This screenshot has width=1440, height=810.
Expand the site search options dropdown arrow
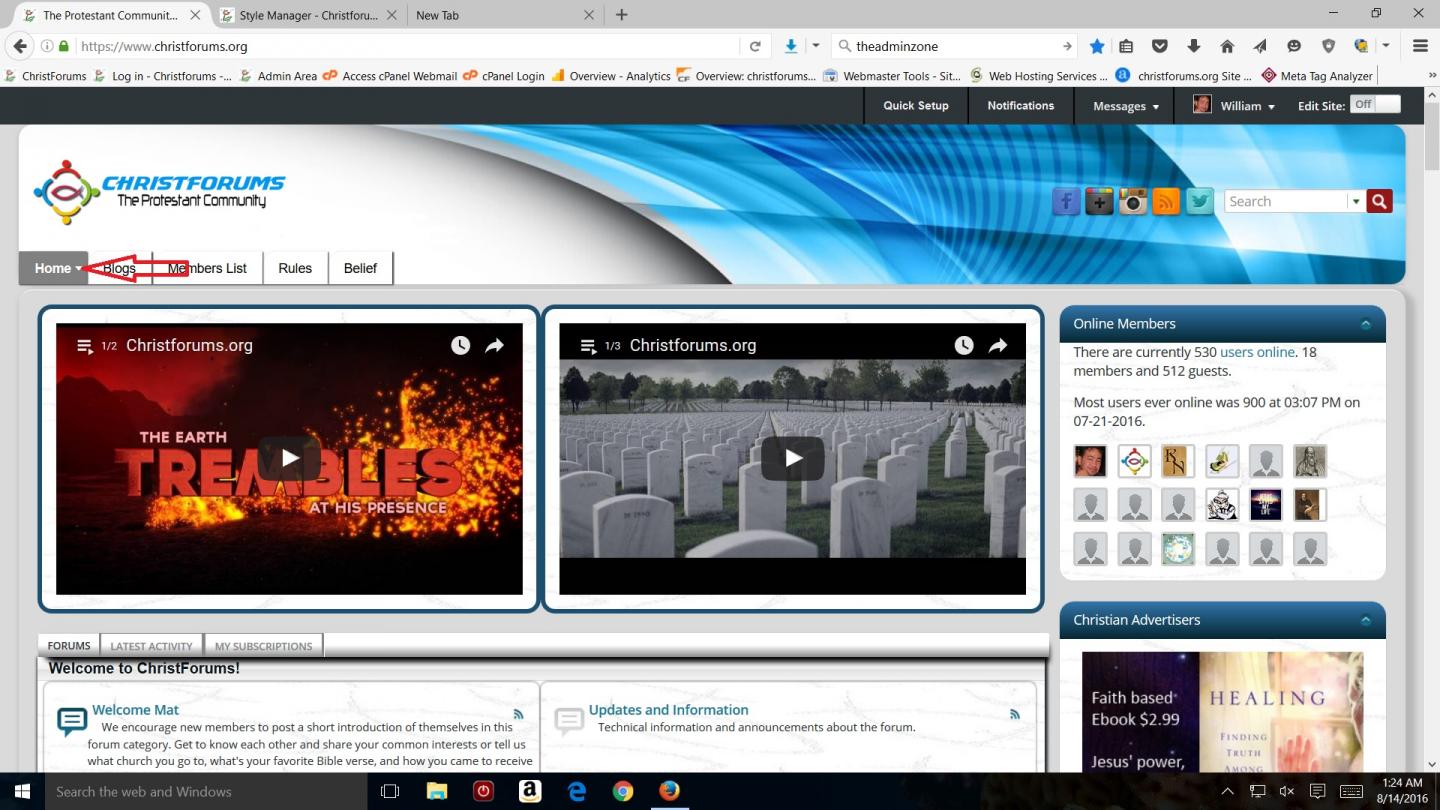(1356, 201)
